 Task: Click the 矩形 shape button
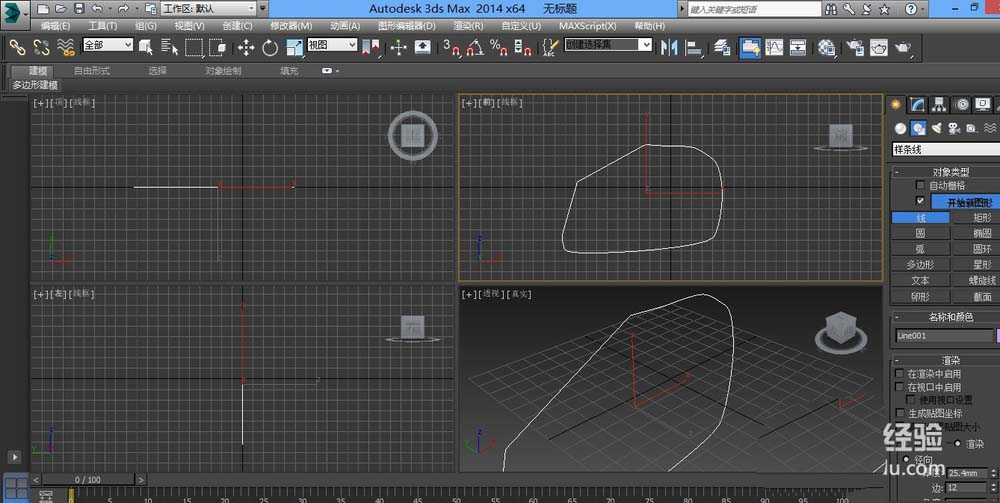(x=982, y=217)
